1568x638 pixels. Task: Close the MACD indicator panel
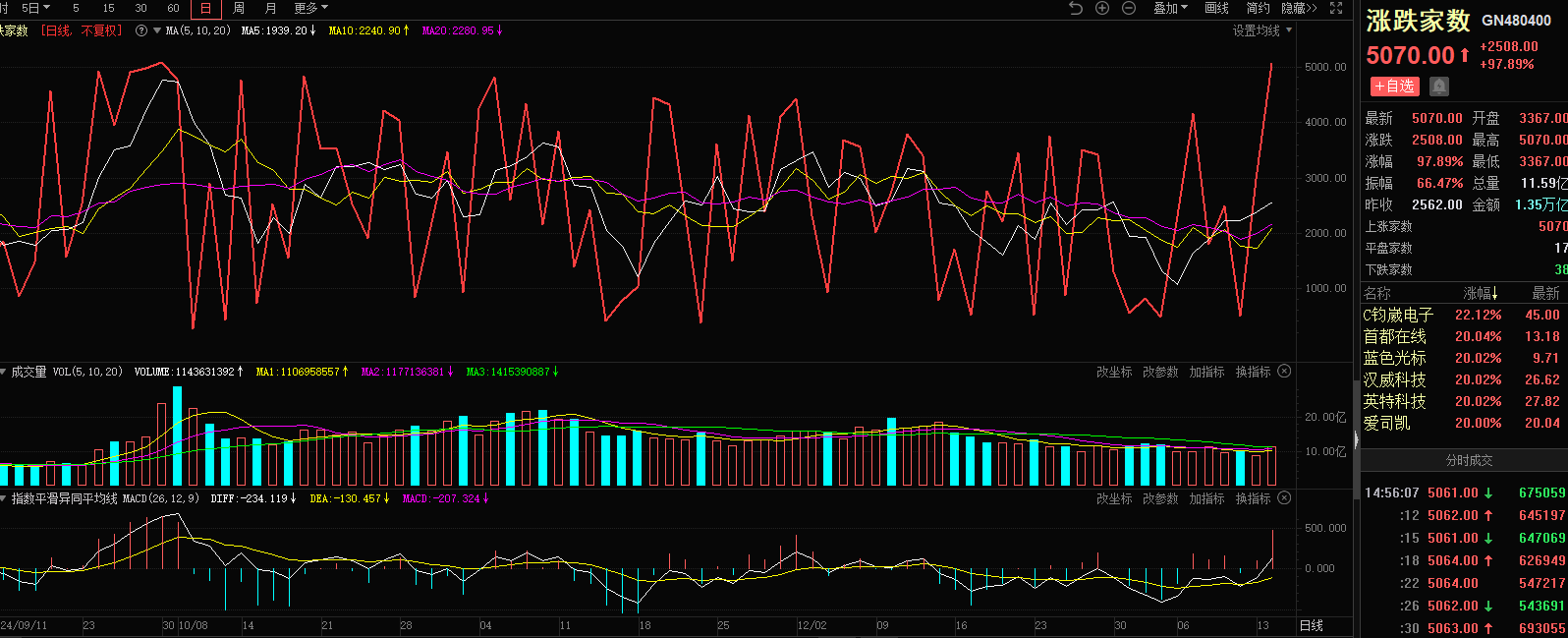pyautogui.click(x=1284, y=498)
